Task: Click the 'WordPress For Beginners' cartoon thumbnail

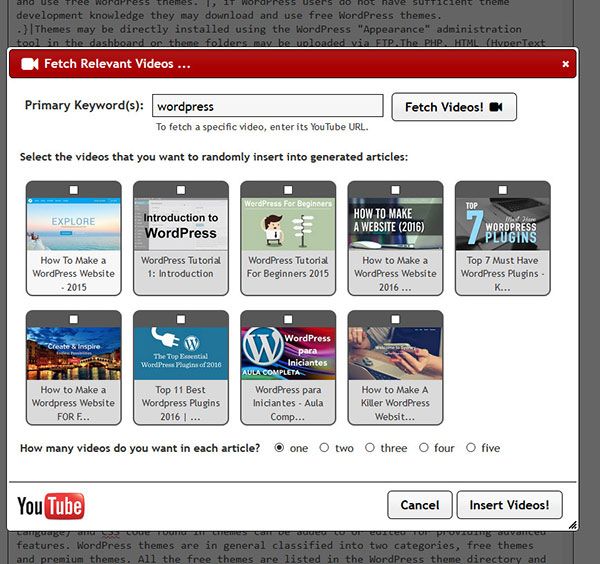Action: (288, 224)
